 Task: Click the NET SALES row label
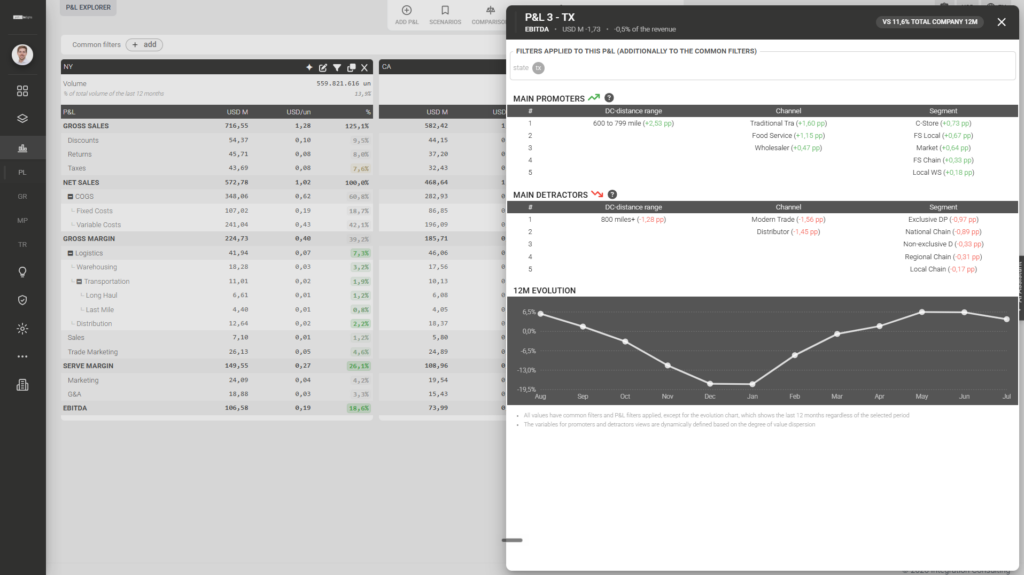(81, 183)
